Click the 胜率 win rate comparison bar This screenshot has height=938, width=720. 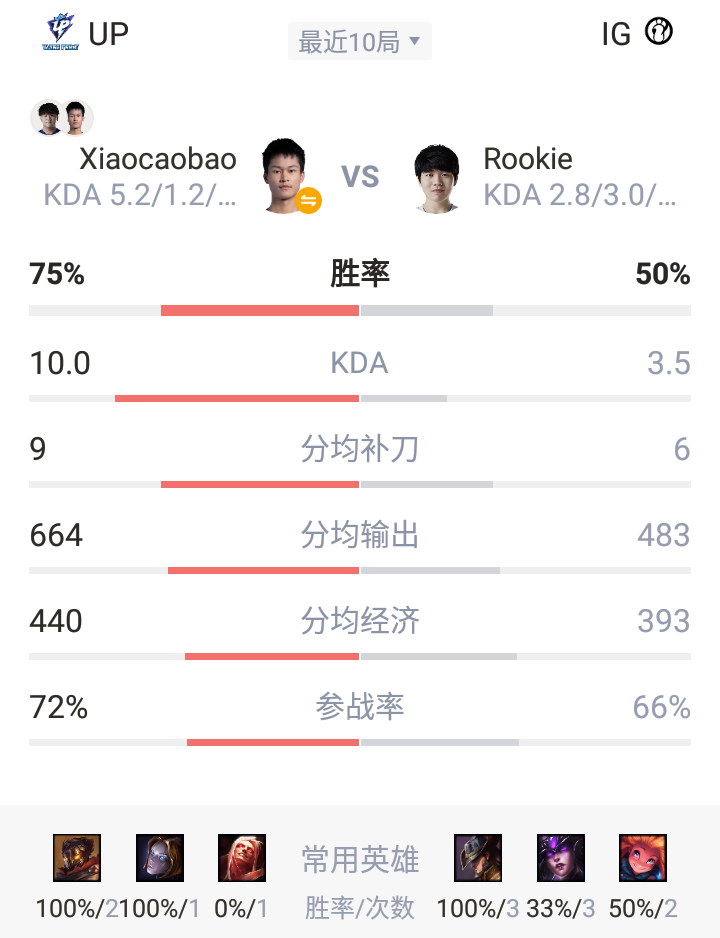pyautogui.click(x=359, y=310)
